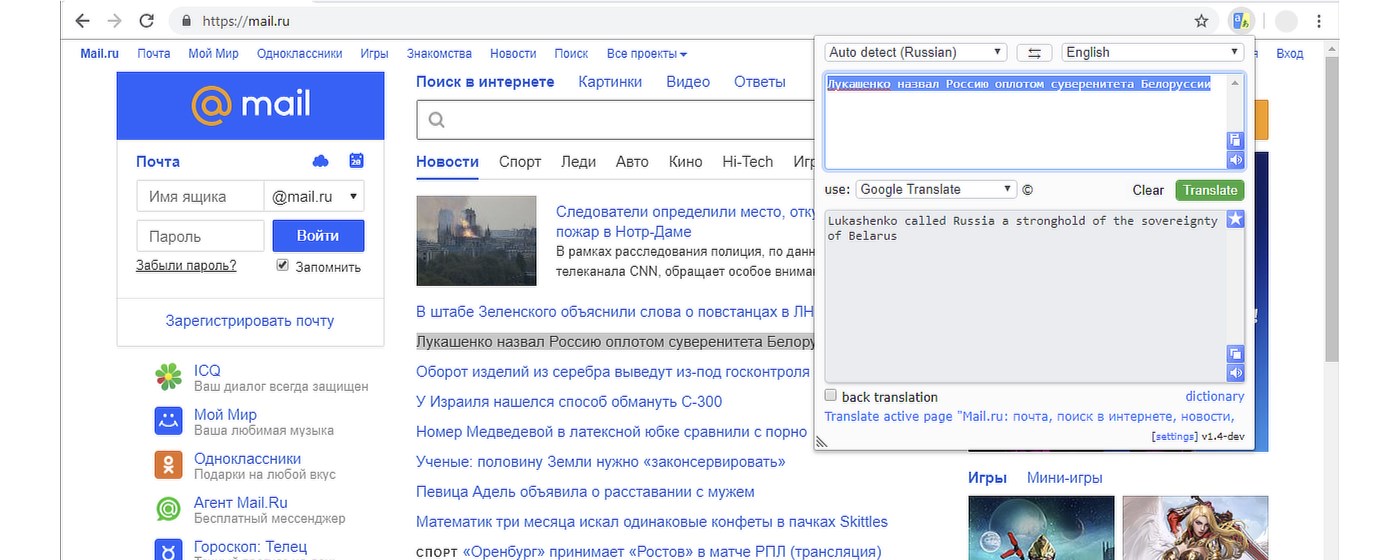Switch to Леди news tab

pyautogui.click(x=578, y=161)
